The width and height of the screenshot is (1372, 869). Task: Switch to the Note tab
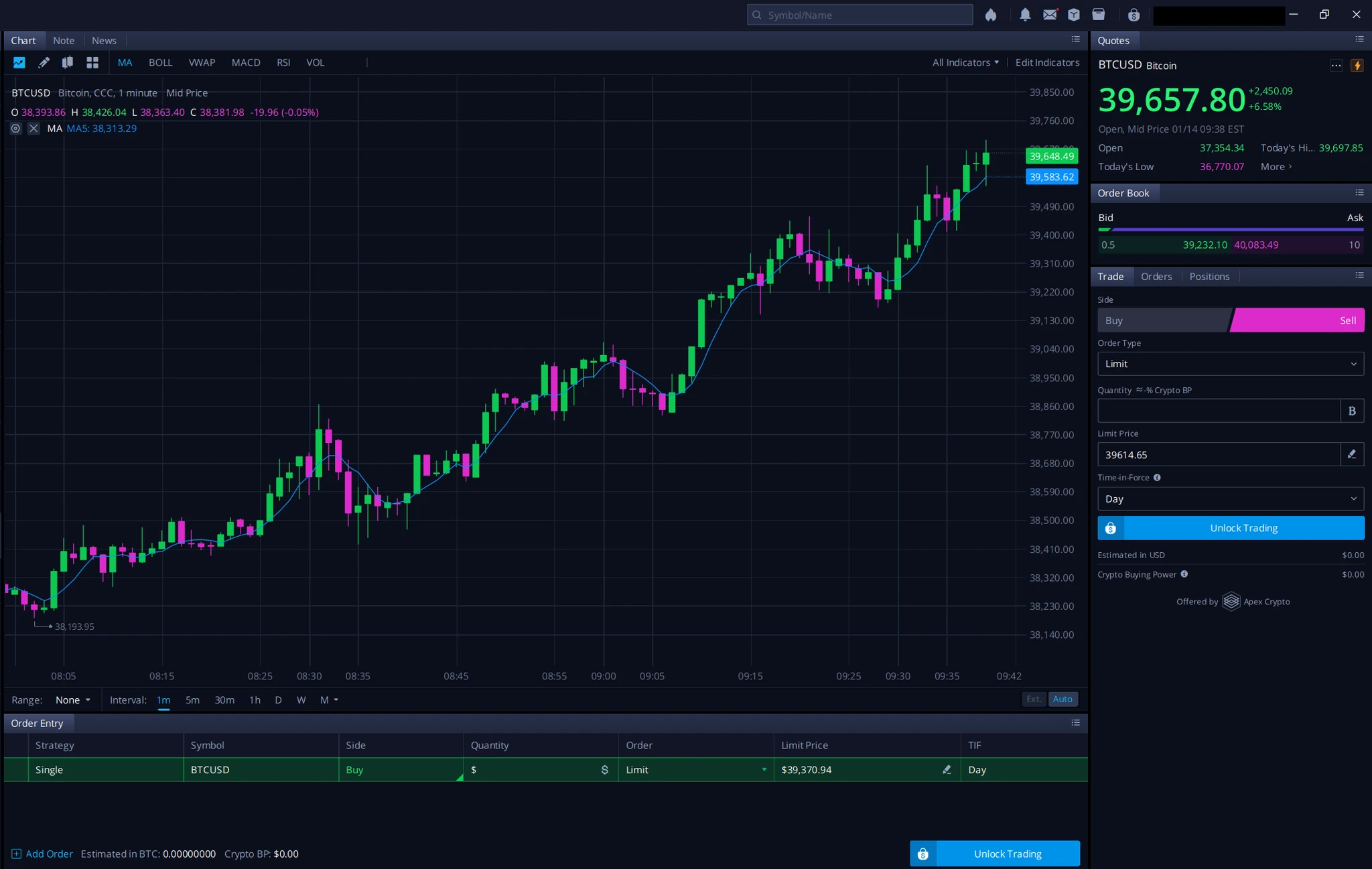(x=64, y=40)
